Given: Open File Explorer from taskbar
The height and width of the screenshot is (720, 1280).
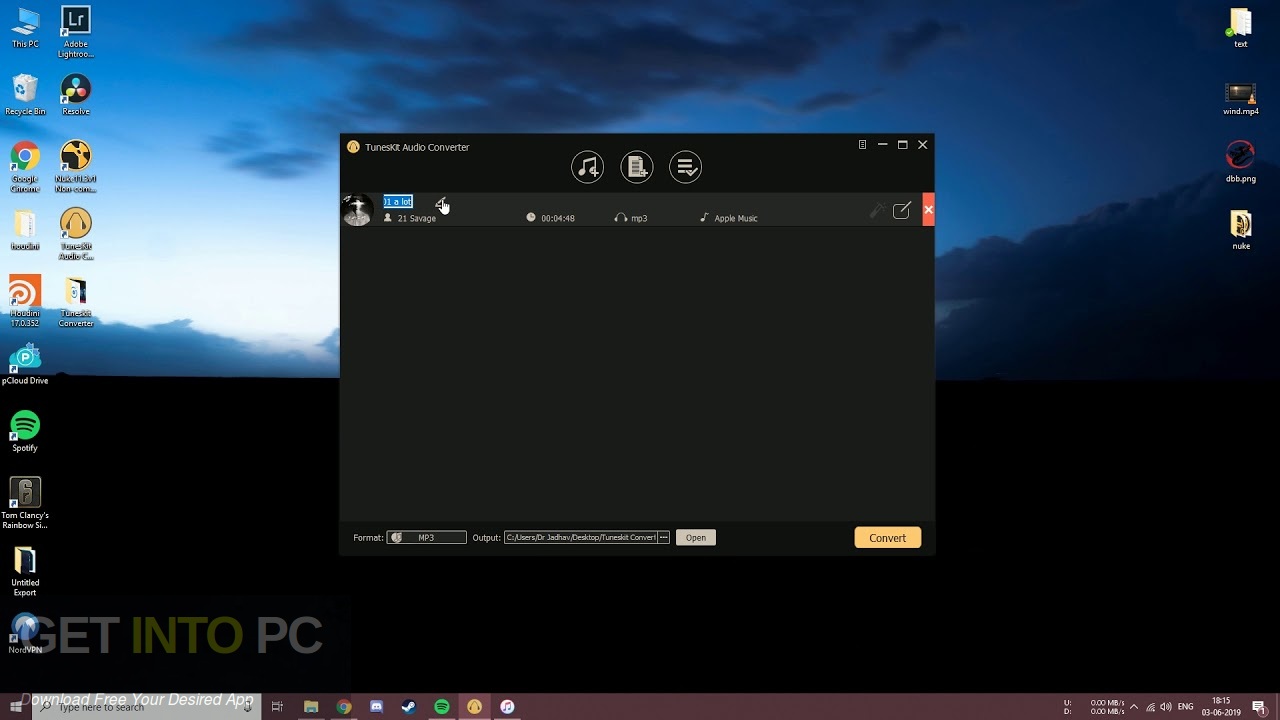Looking at the screenshot, I should click(x=311, y=707).
